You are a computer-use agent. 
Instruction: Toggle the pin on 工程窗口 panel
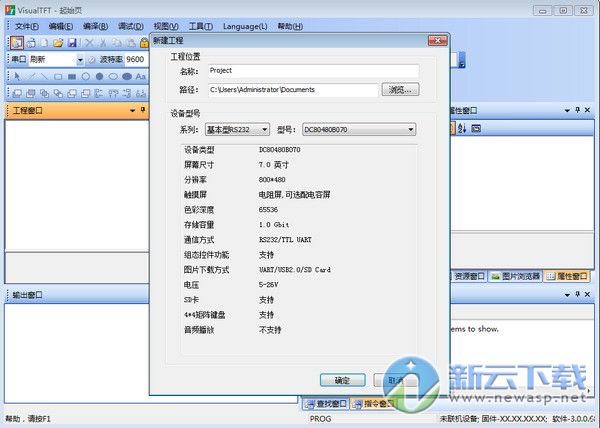pos(143,110)
